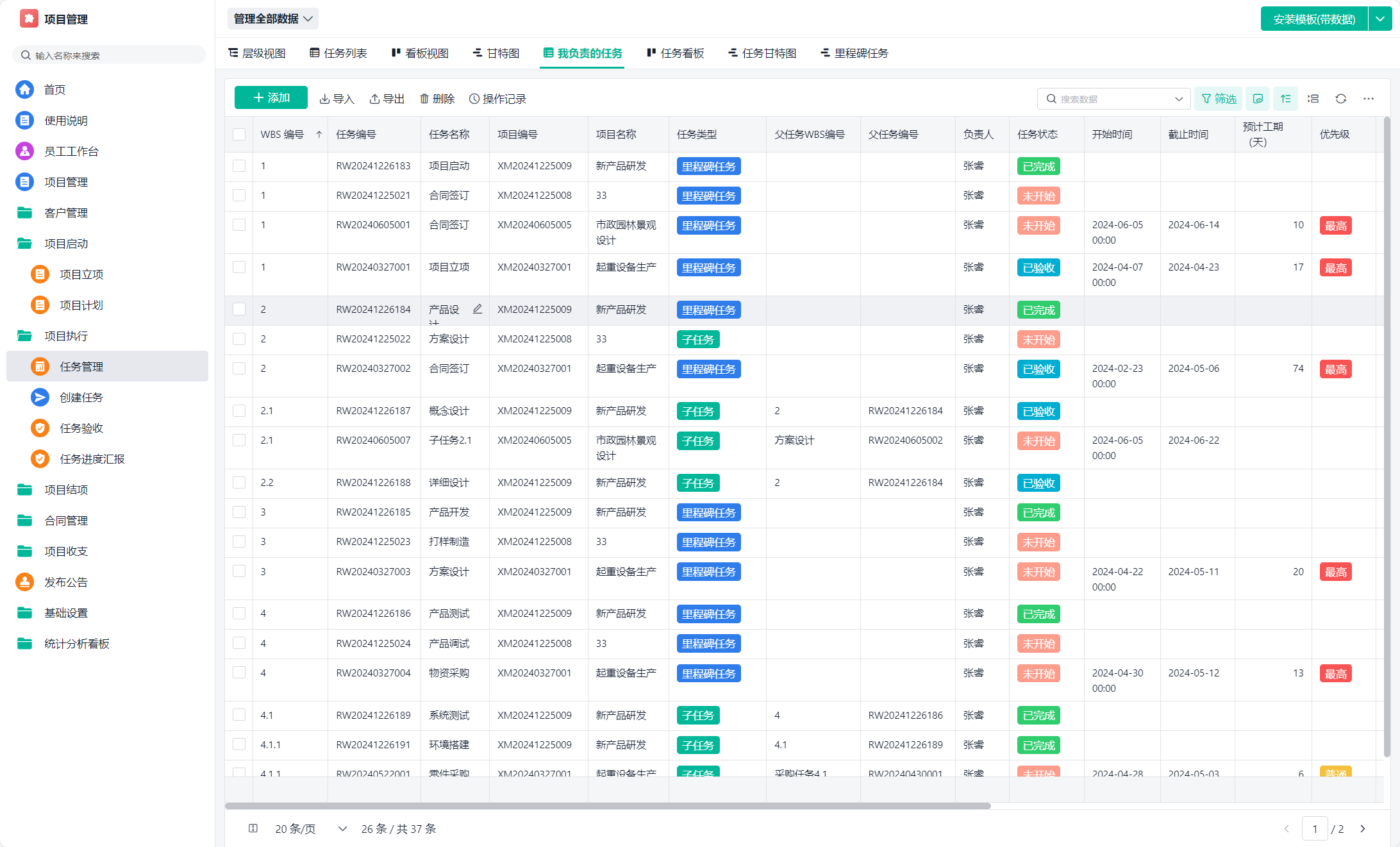Click the 搜索数据 search field
The image size is (1400, 847).
pyautogui.click(x=1114, y=99)
